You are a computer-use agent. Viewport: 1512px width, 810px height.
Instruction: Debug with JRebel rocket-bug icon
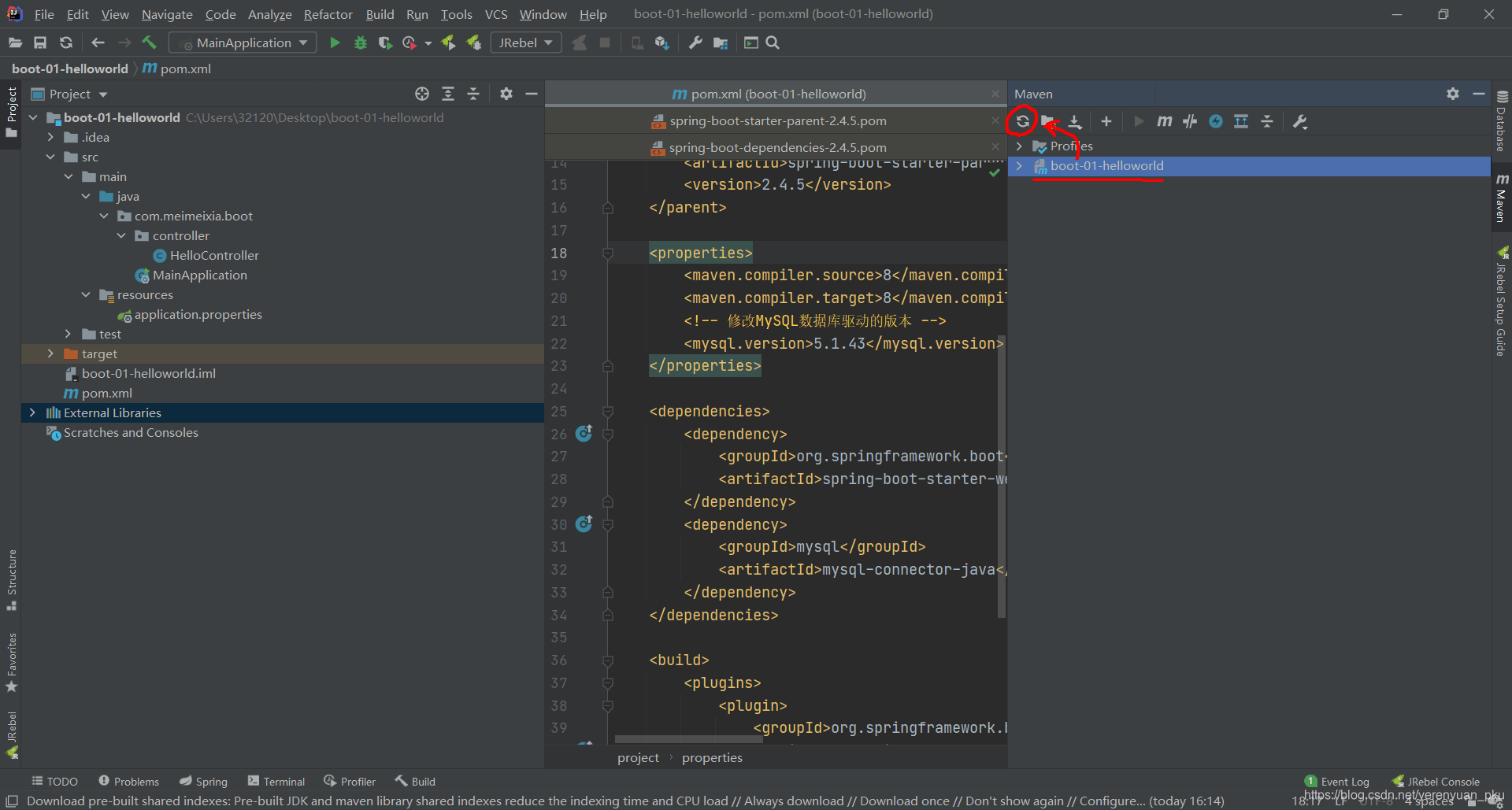[x=473, y=43]
